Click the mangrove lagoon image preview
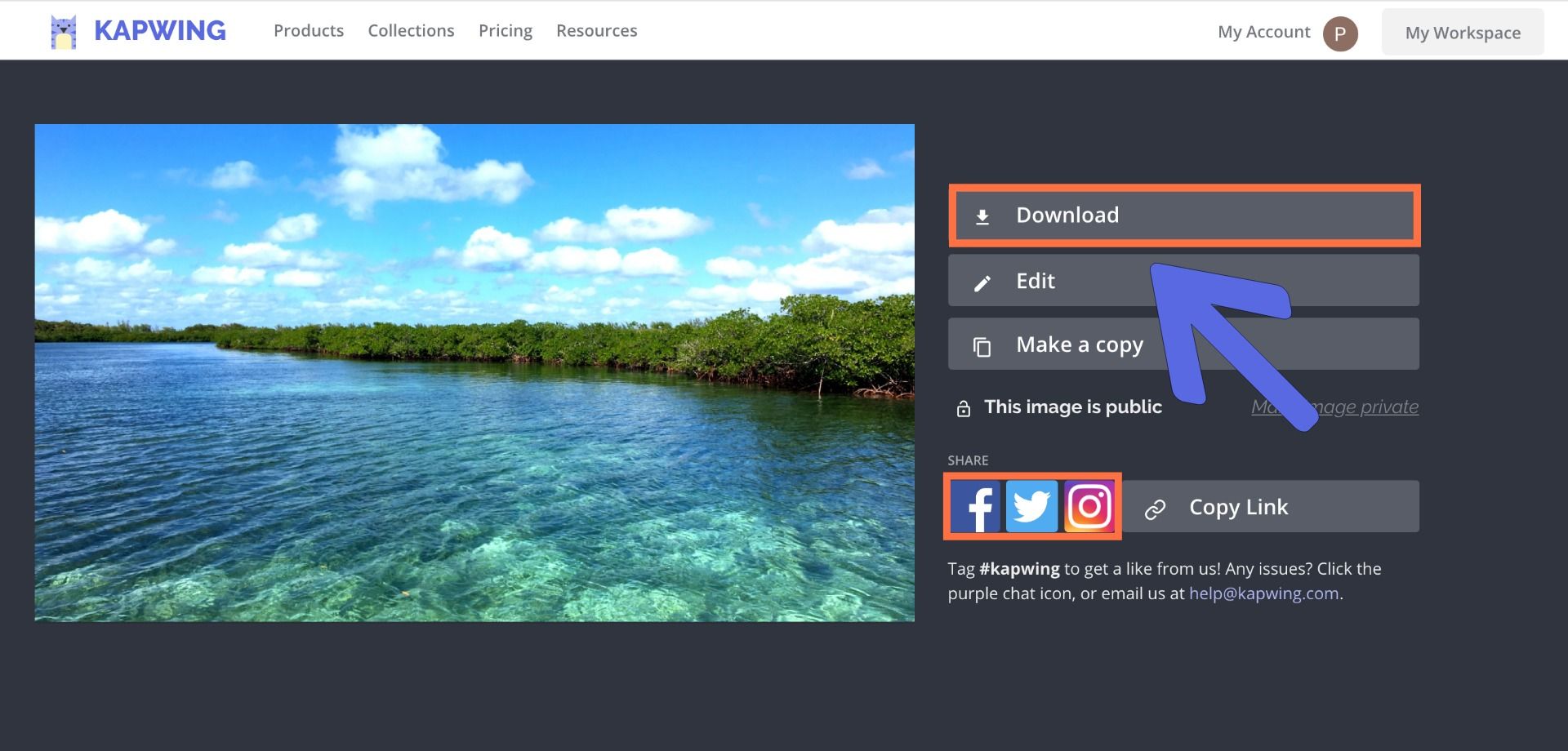Viewport: 1568px width, 751px height. [x=474, y=372]
